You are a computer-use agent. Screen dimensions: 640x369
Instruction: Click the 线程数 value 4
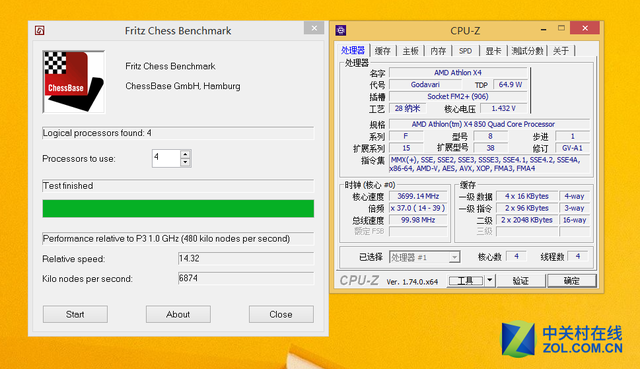(578, 256)
